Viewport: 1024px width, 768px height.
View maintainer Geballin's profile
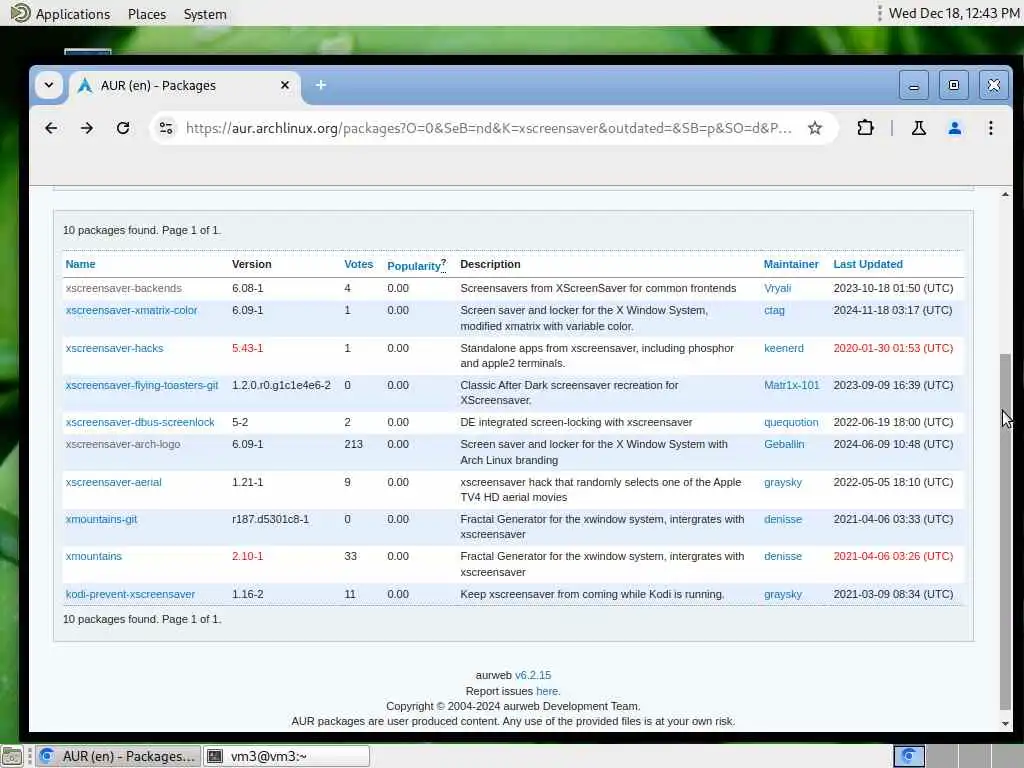click(784, 444)
